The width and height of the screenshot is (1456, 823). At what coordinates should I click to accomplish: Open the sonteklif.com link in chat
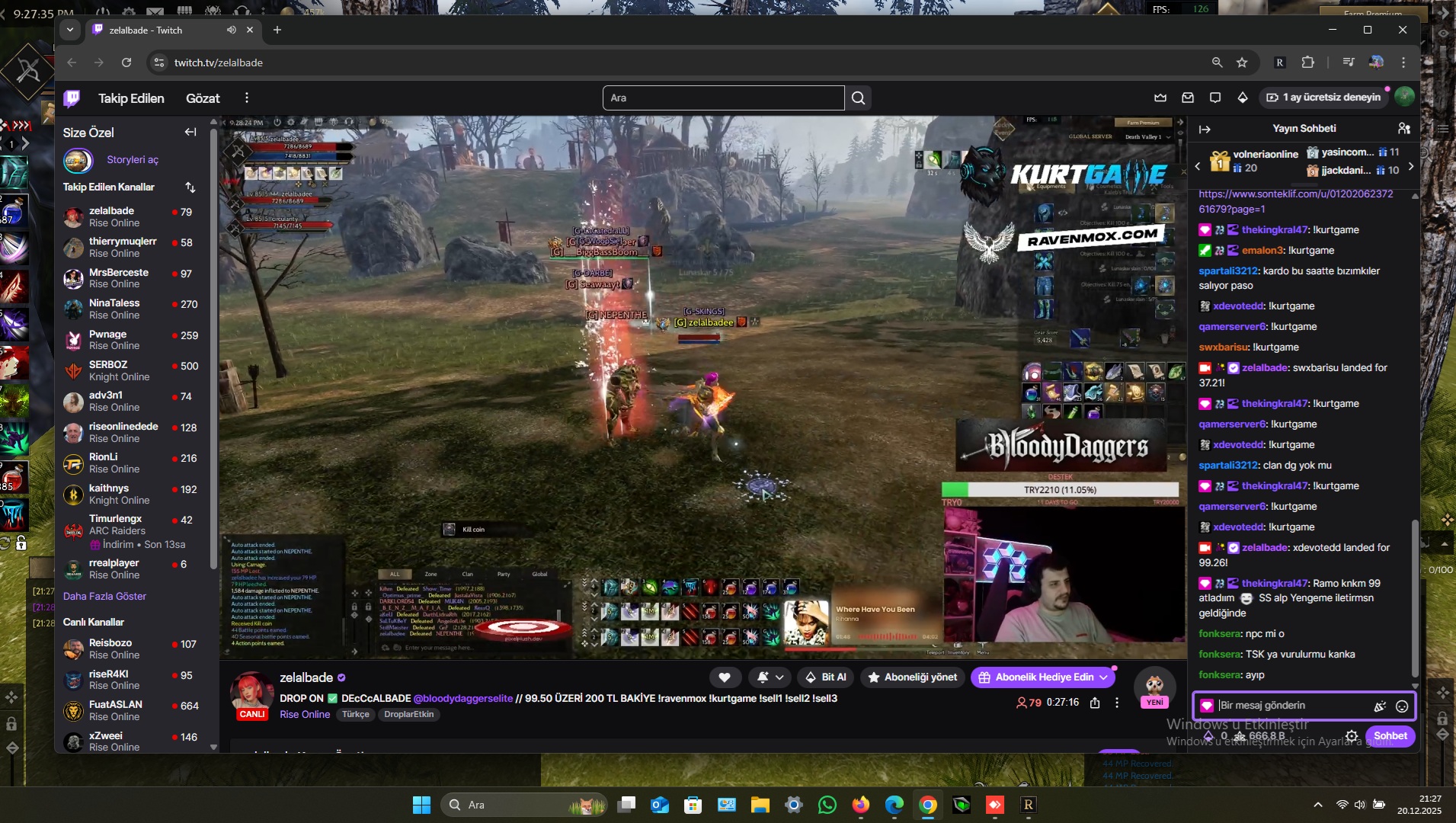click(1295, 201)
